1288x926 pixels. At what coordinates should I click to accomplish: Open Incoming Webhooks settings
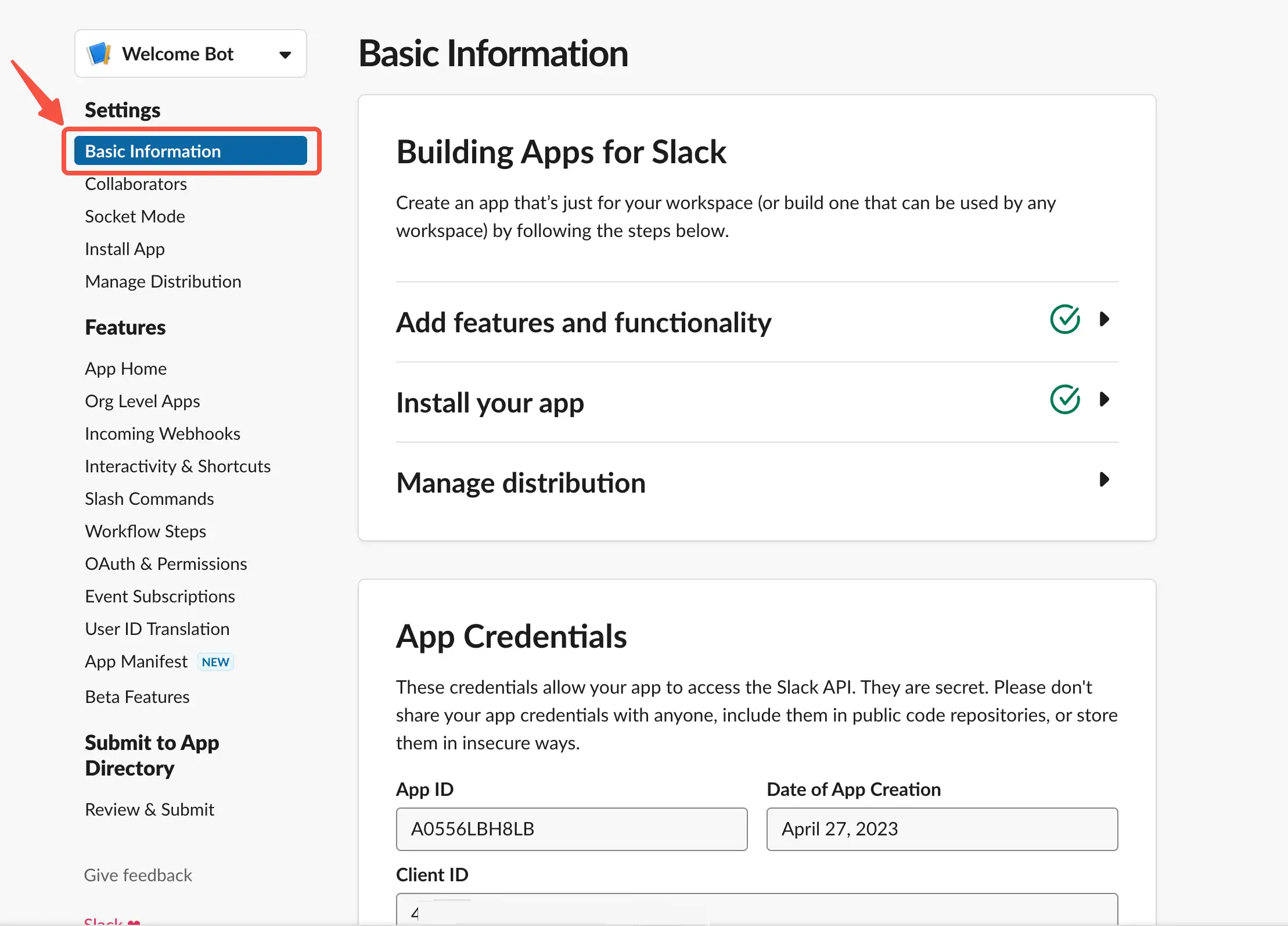[x=163, y=433]
